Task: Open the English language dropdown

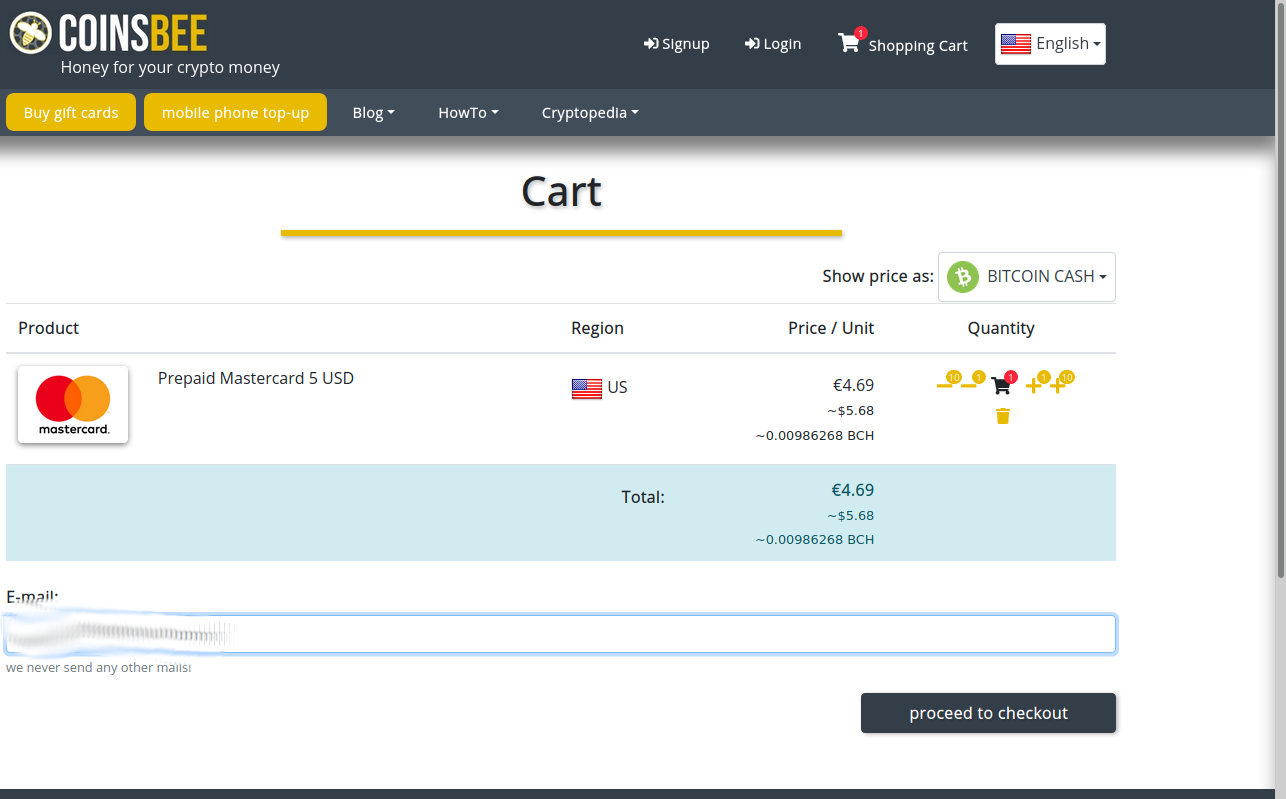Action: pos(1050,44)
